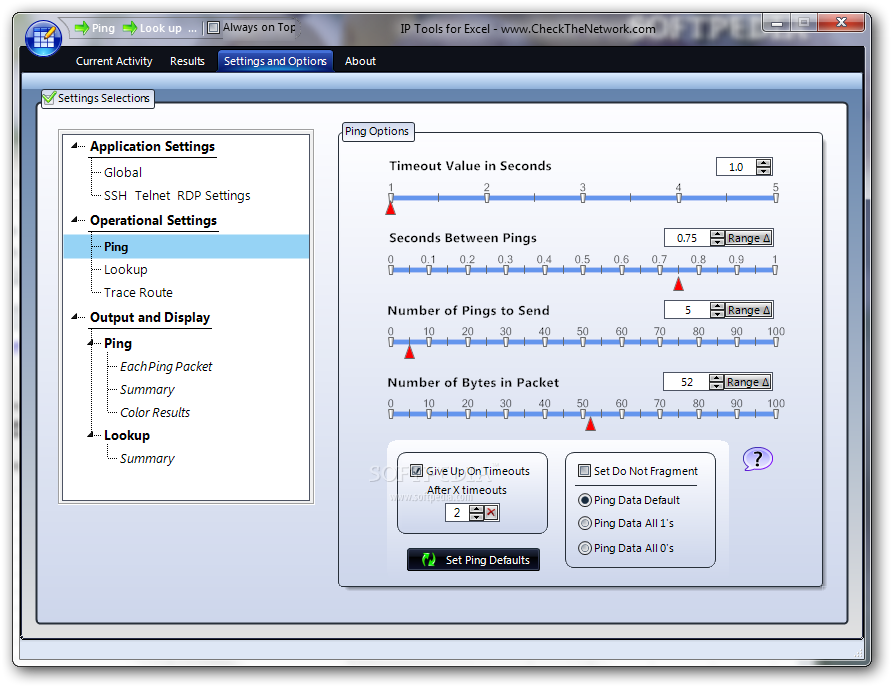Open the About tab

[x=360, y=61]
